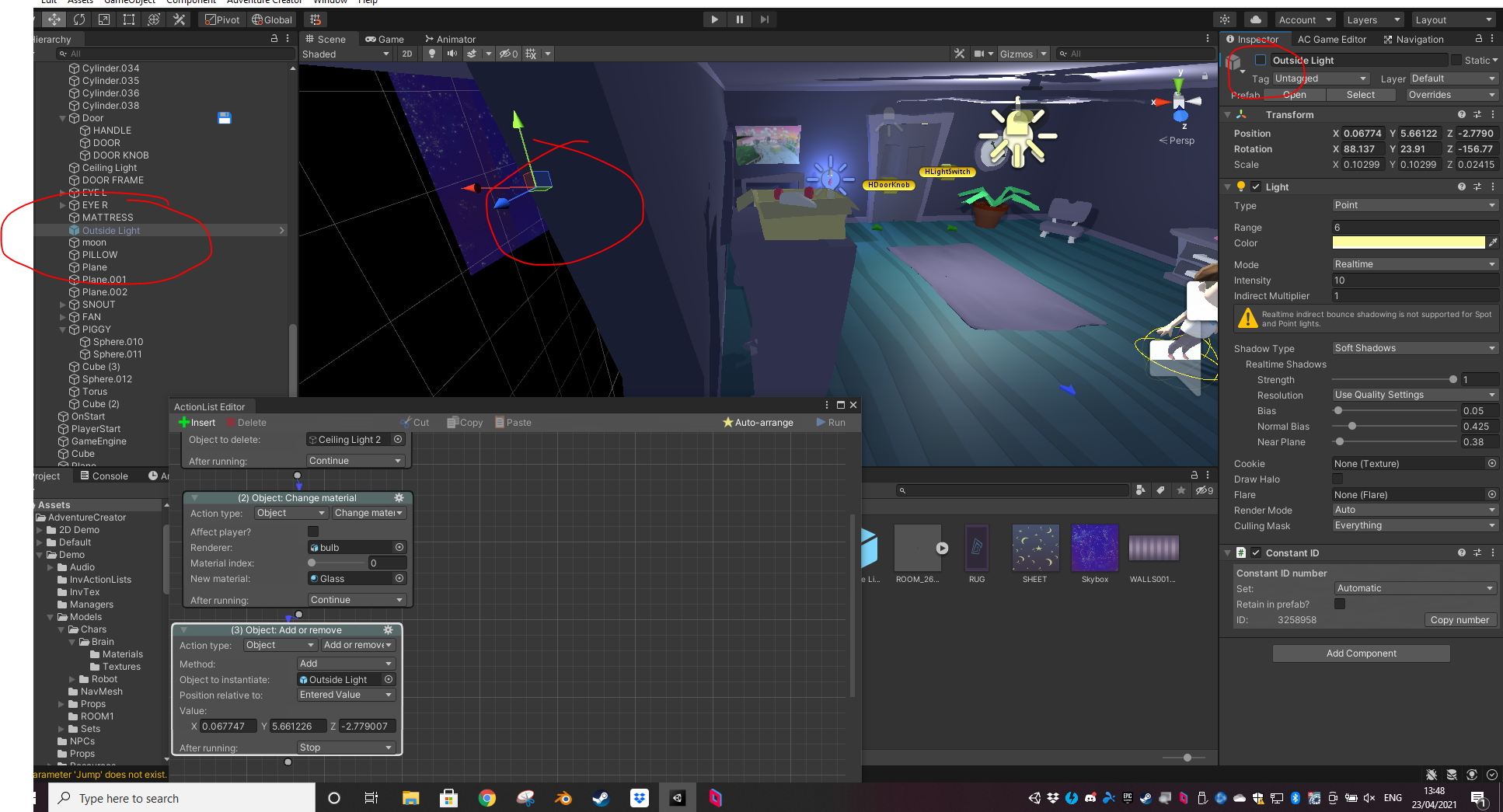This screenshot has height=812, width=1503.
Task: Adjust the shadow Strength slider handle
Action: click(1453, 379)
